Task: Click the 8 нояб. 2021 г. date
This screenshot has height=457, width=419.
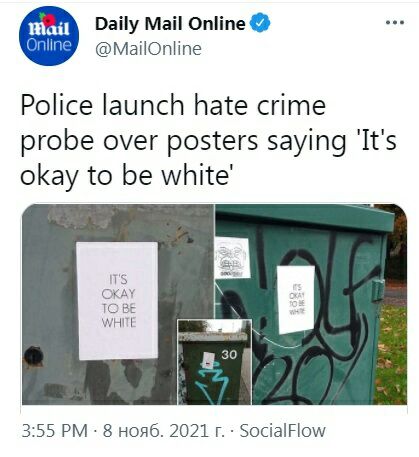Action: 163,430
